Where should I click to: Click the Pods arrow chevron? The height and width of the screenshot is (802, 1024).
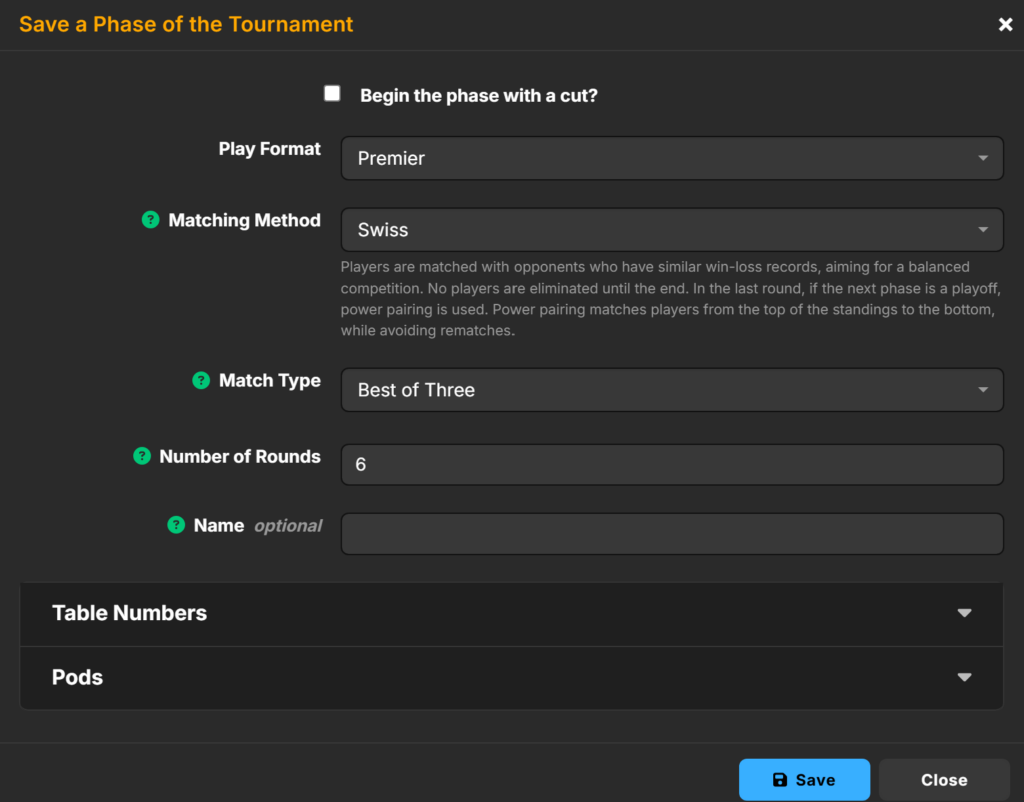[964, 677]
